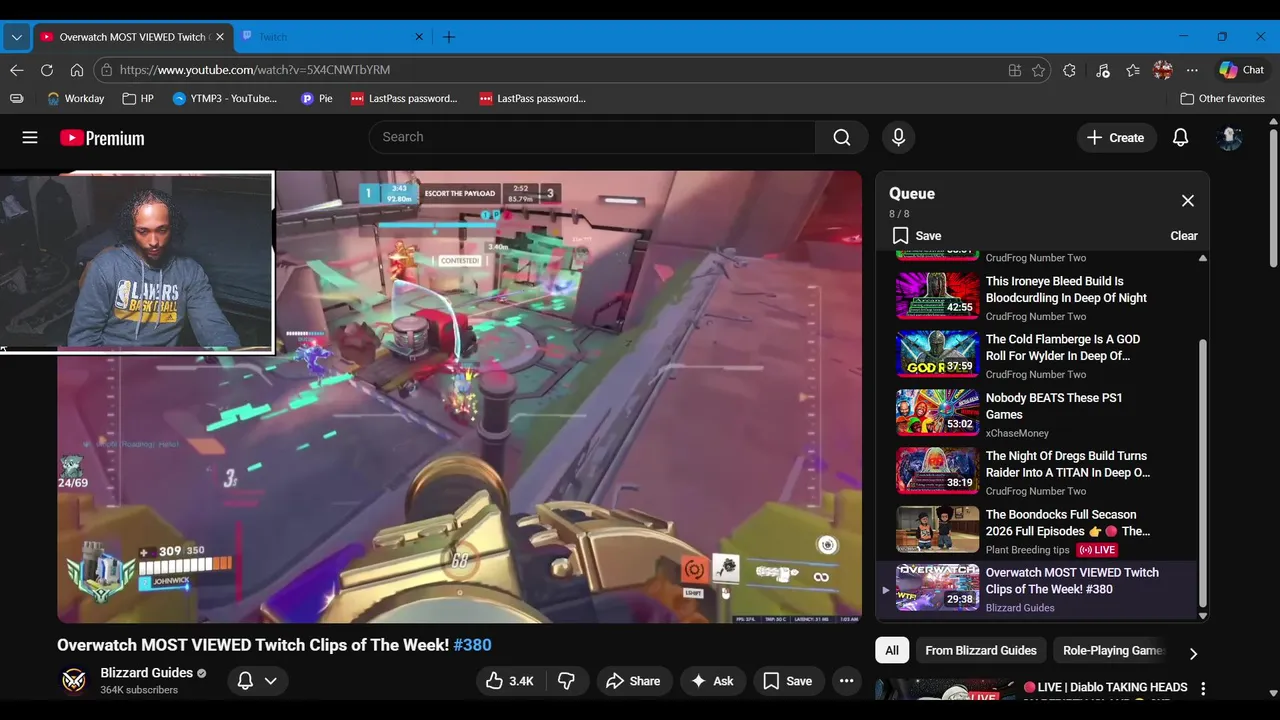Open options for the Diablo live video
Image resolution: width=1280 pixels, height=720 pixels.
(x=1203, y=689)
